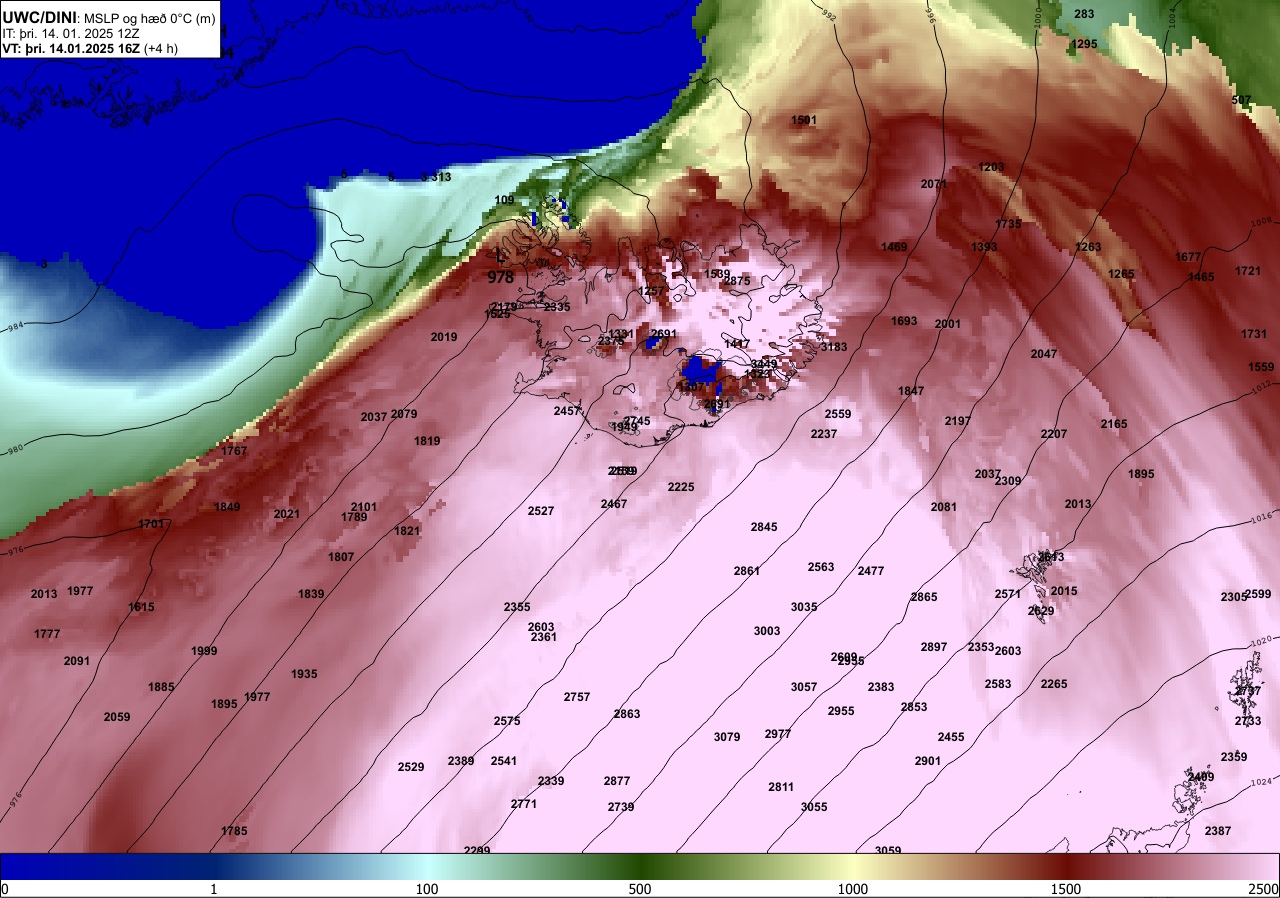
Task: Click the 'IT: þri. 14. 01. 2025 12Z' line
Action: pos(69,34)
